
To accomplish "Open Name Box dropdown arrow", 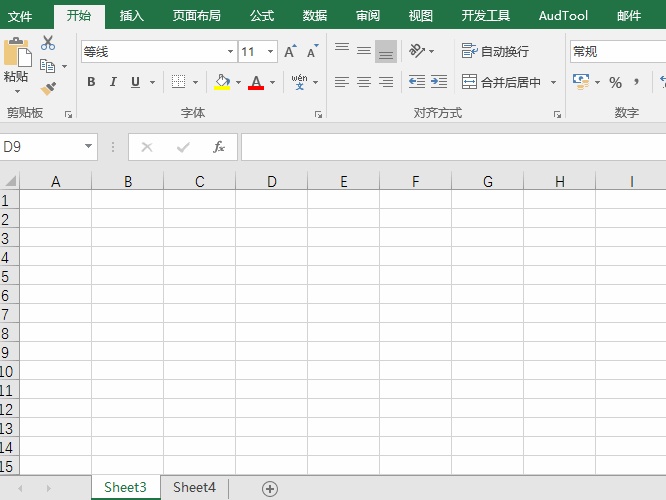I will (x=88, y=146).
